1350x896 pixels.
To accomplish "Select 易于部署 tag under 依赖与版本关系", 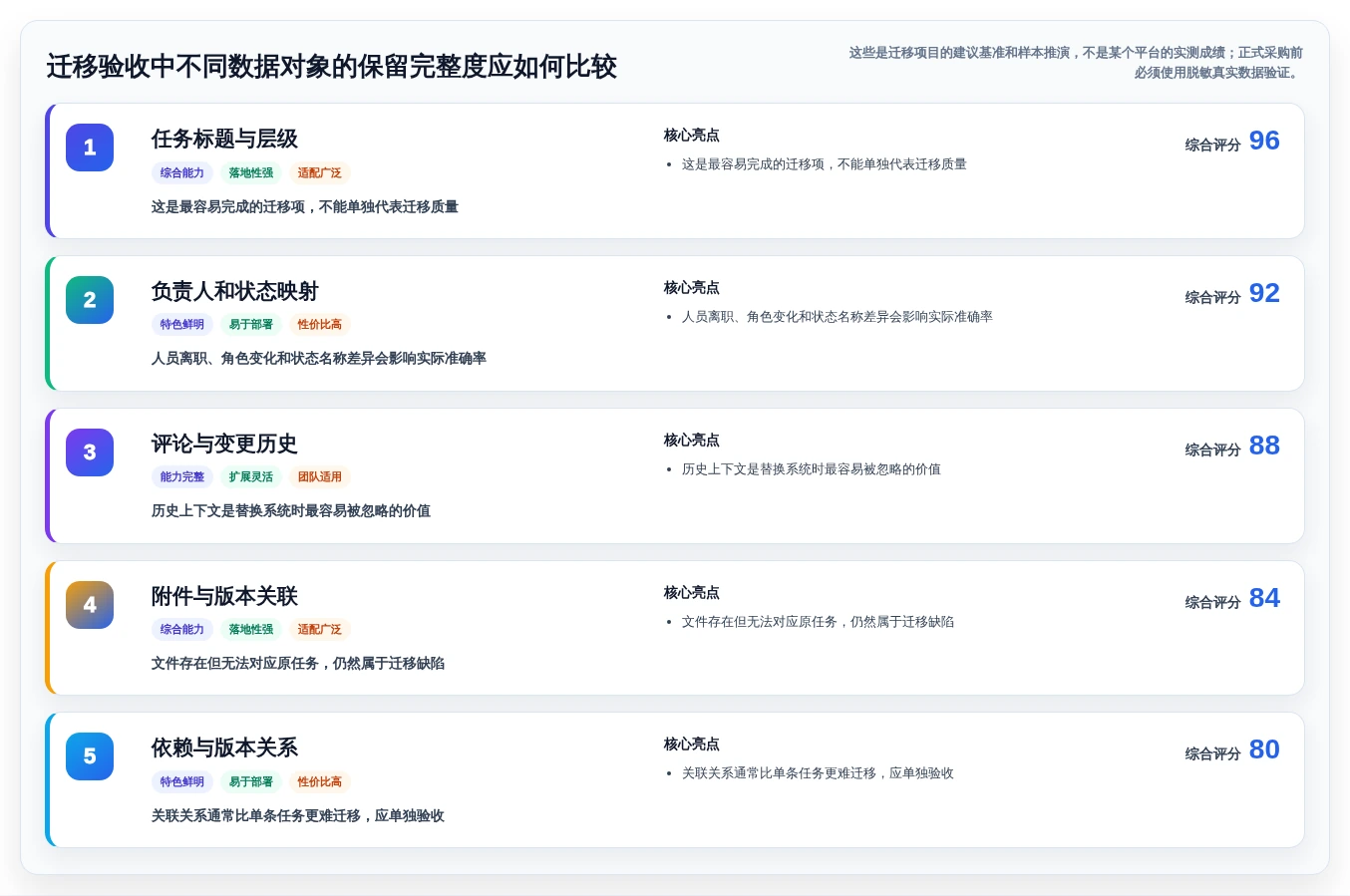I will 251,781.
